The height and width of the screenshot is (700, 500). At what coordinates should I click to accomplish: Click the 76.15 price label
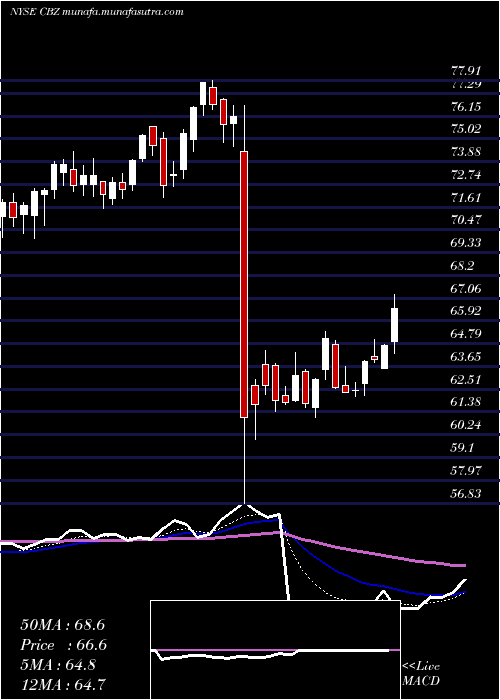pyautogui.click(x=466, y=107)
